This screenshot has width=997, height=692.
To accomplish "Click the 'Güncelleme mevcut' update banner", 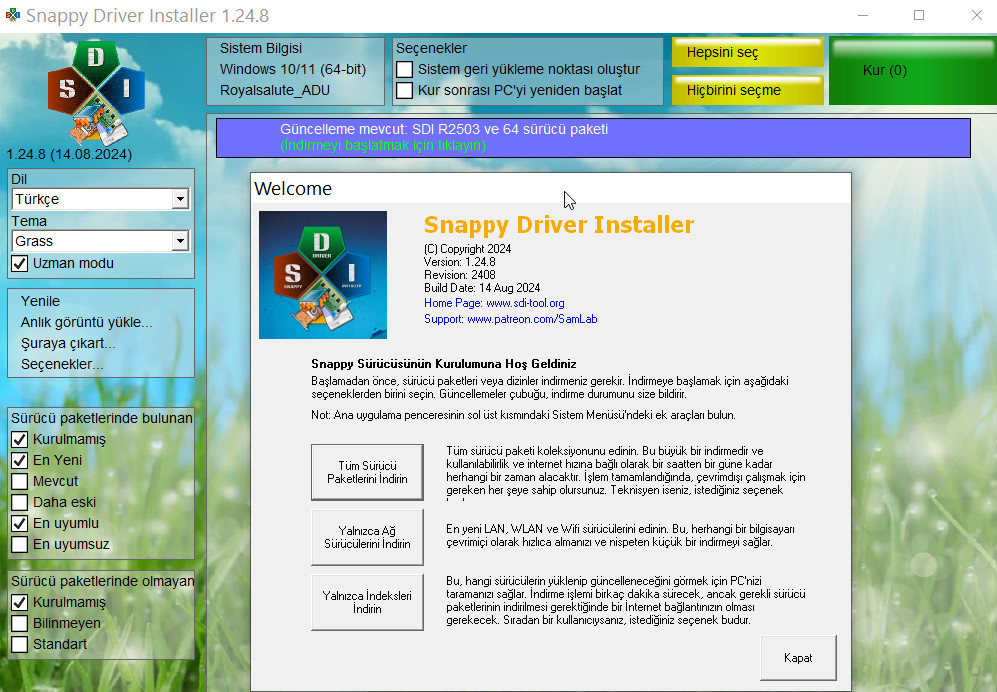I will (593, 137).
